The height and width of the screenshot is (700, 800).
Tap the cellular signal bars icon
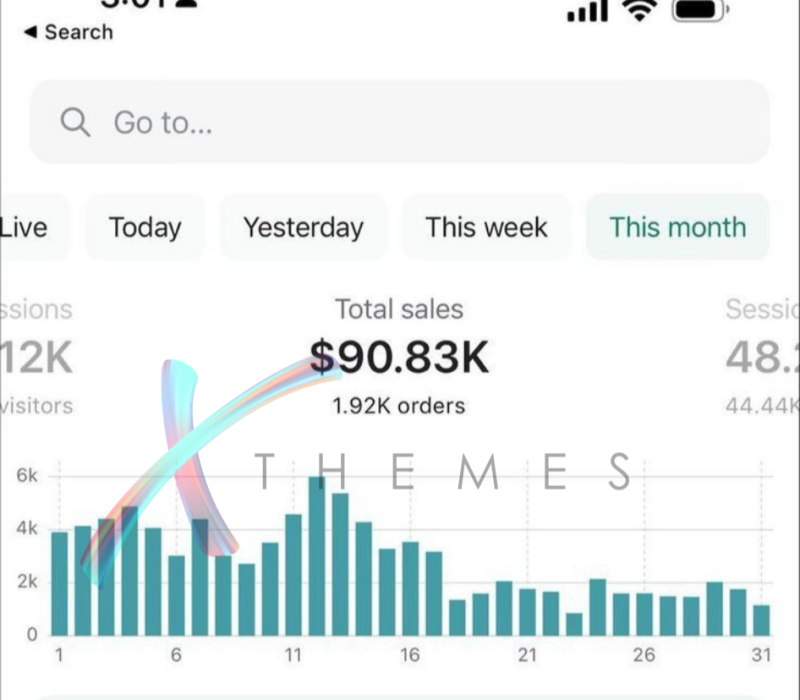click(588, 11)
